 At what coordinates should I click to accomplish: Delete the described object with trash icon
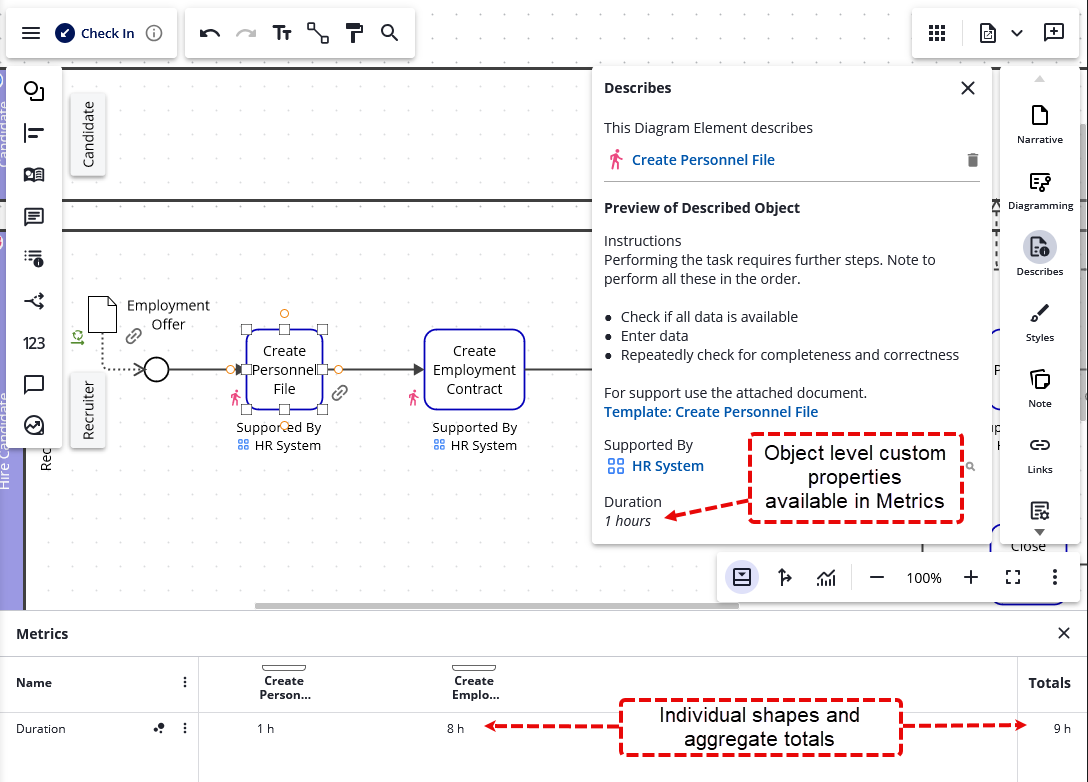point(972,160)
